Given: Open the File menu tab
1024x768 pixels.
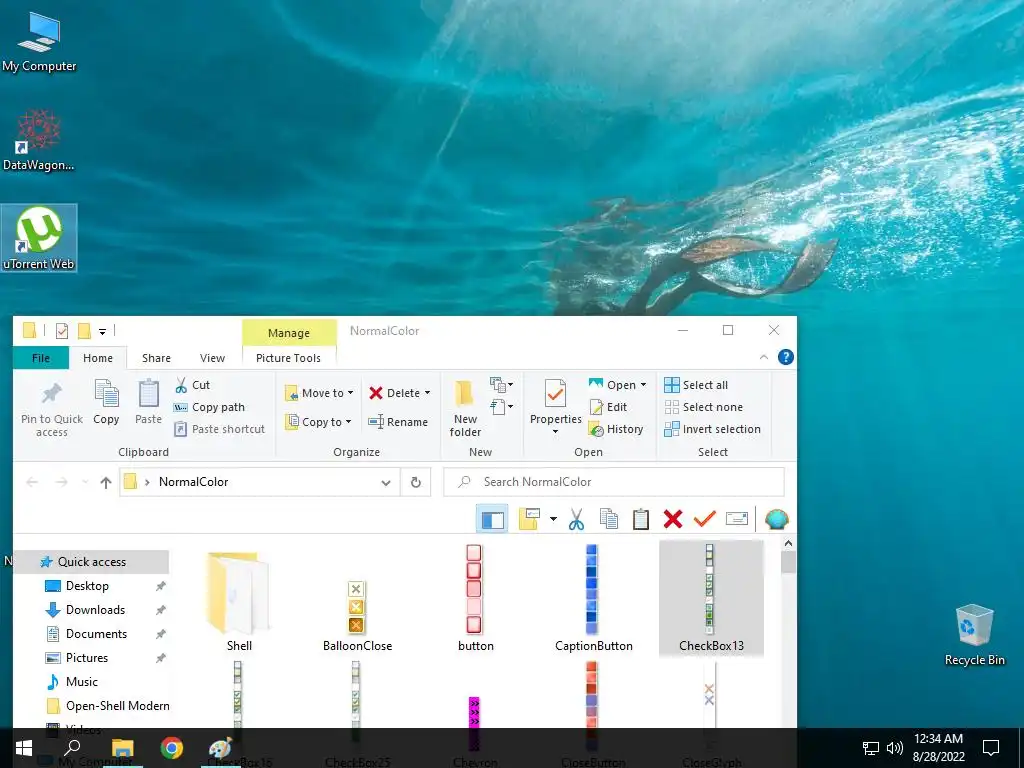Looking at the screenshot, I should [x=40, y=358].
